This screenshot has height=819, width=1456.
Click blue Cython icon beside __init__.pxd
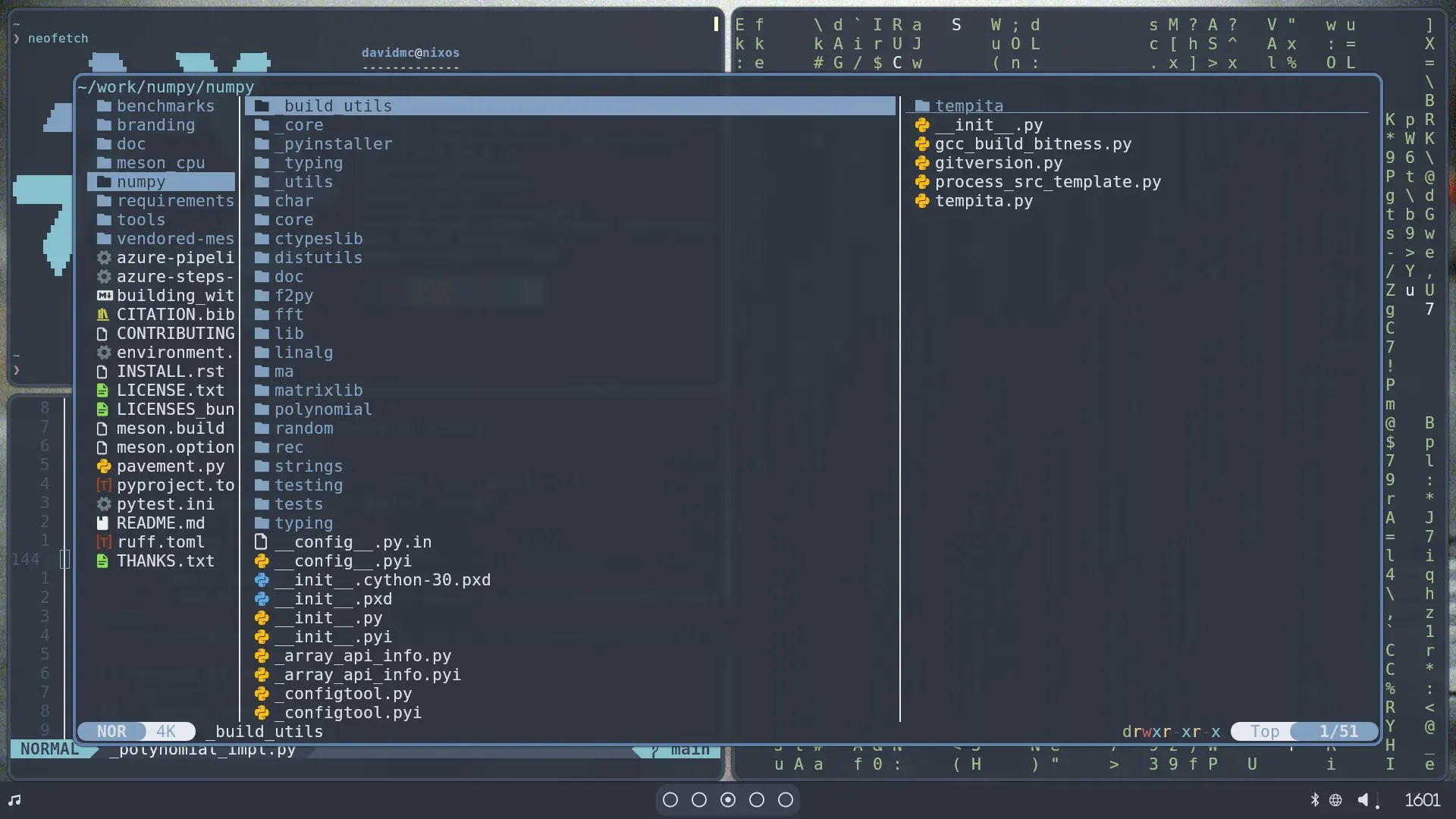point(262,599)
